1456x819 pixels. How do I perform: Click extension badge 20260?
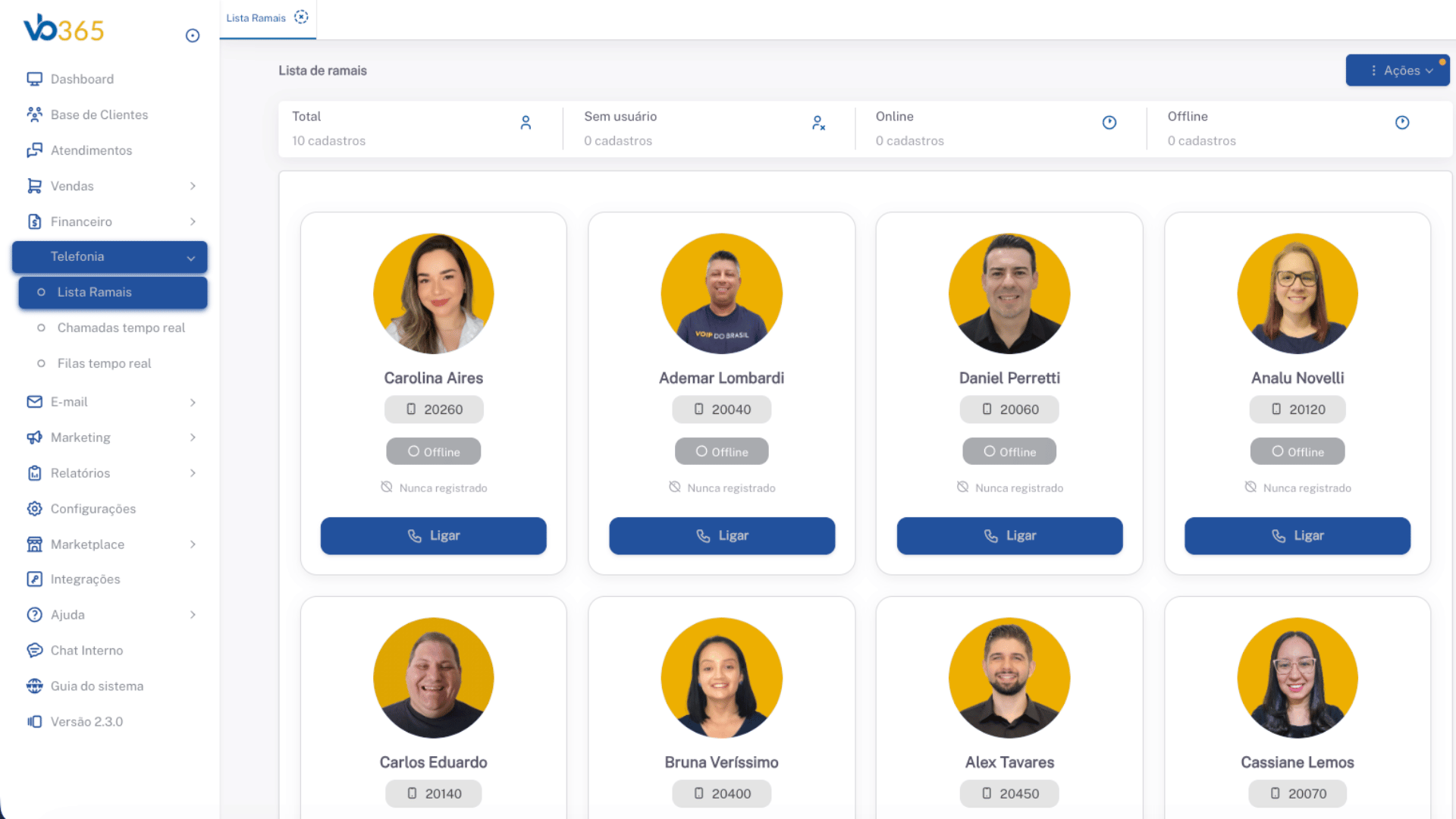434,409
